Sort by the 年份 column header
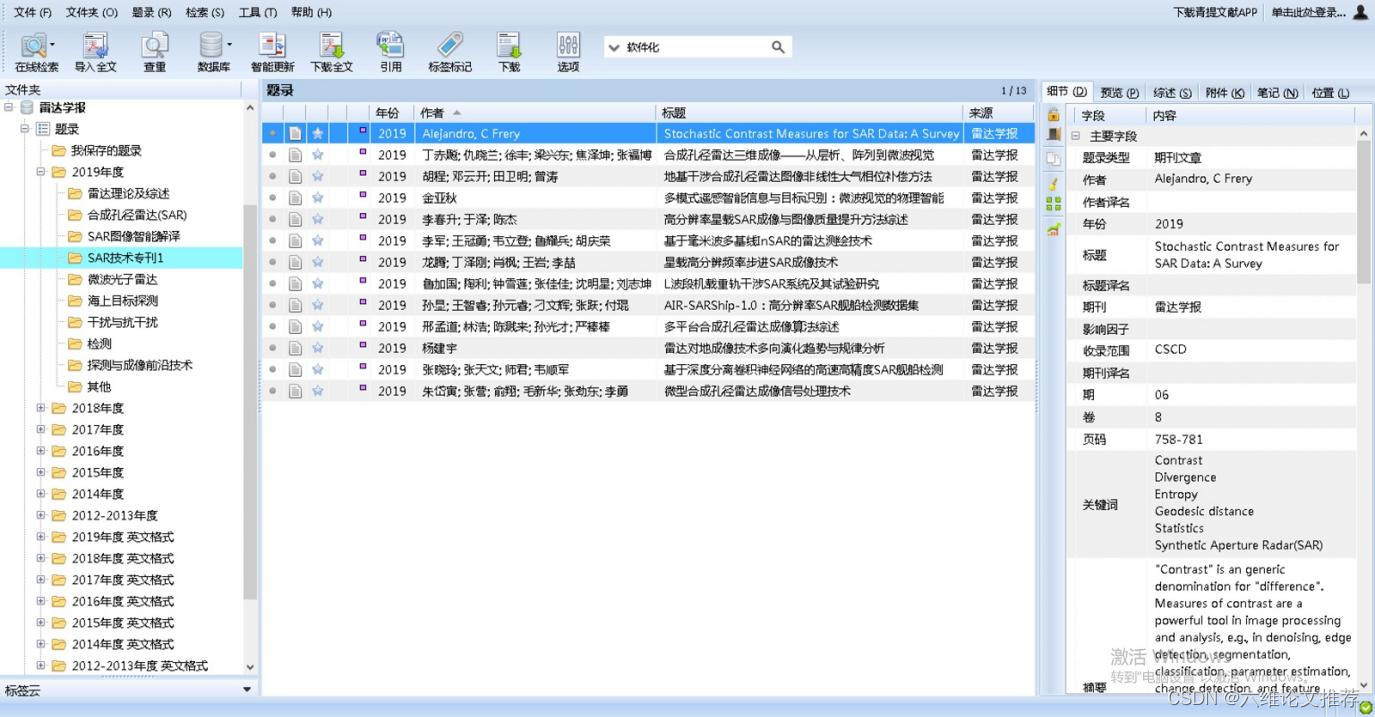 coord(391,113)
